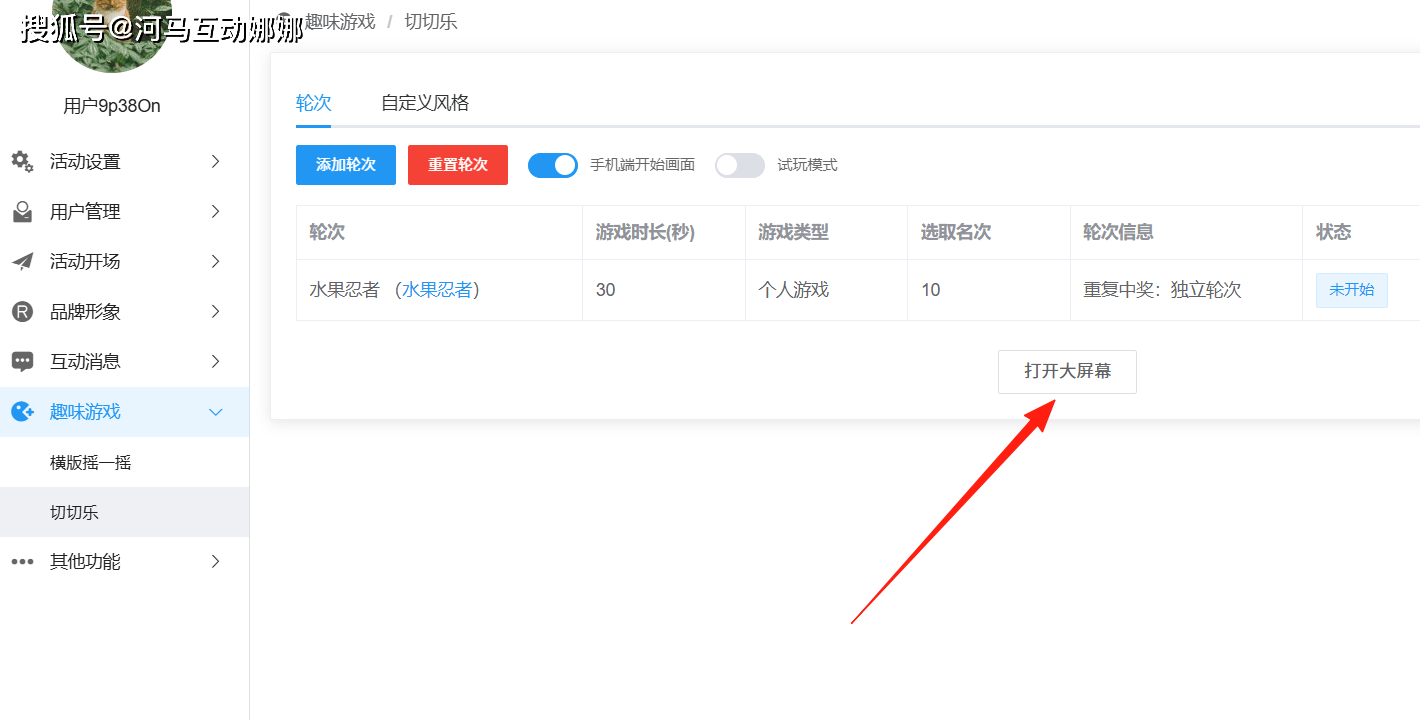The height and width of the screenshot is (720, 1420).
Task: Toggle the 未开始 status badge
Action: point(1351,290)
